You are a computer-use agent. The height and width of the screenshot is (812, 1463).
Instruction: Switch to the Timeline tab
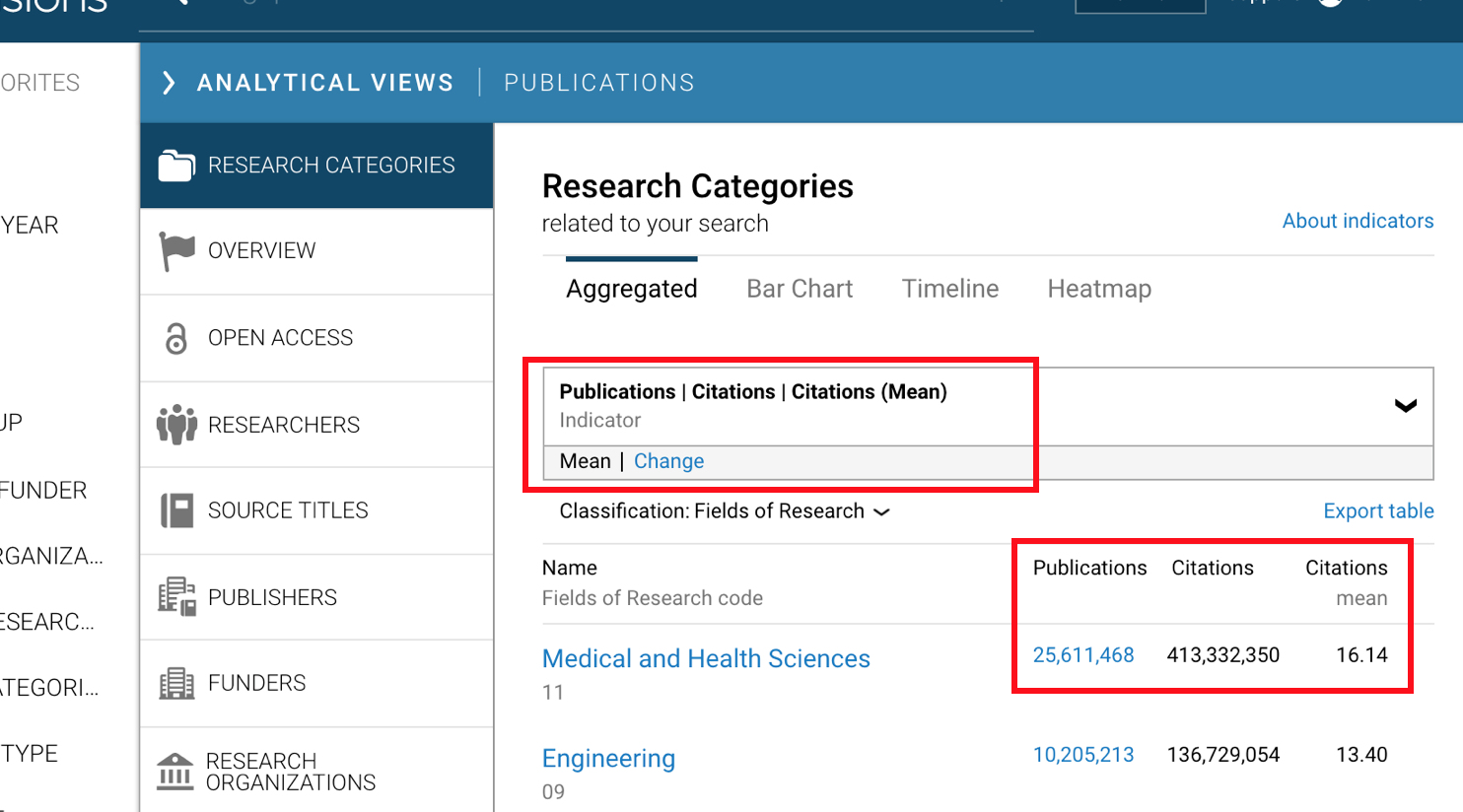950,289
